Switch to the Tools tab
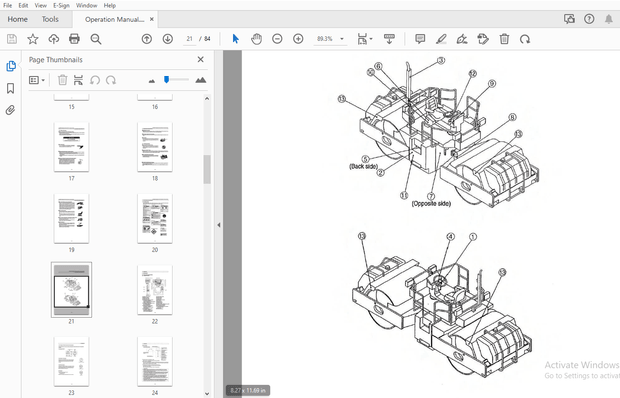Viewport: 620px width, 398px height. coord(50,19)
